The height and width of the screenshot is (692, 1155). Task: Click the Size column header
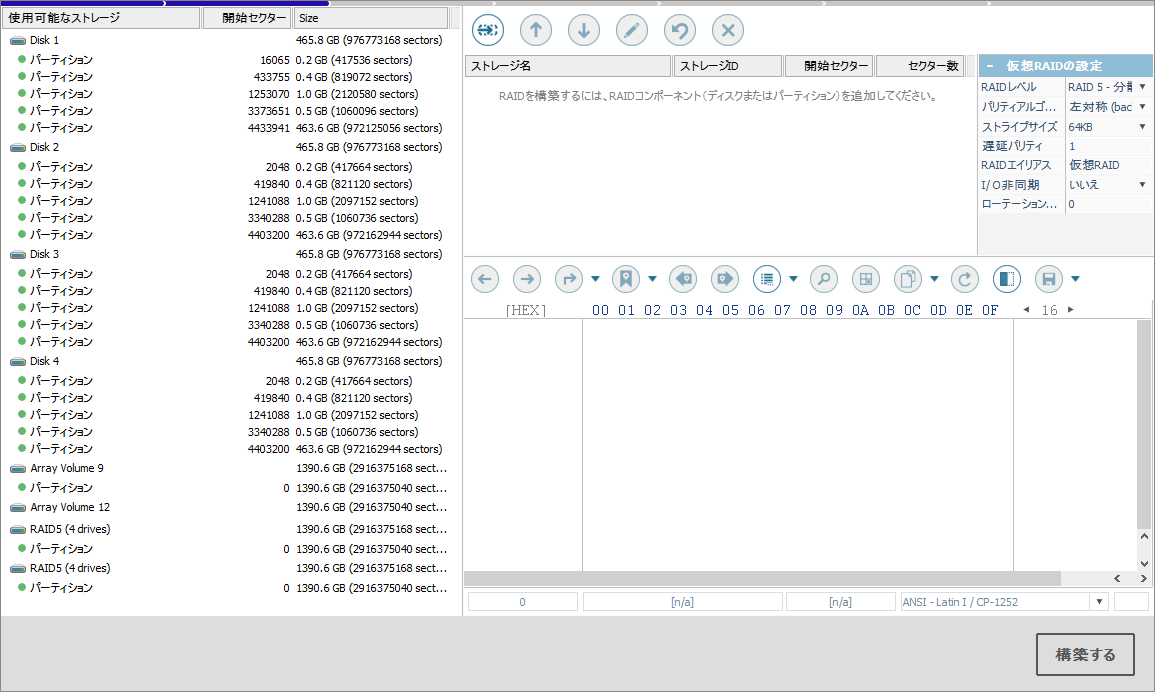371,18
